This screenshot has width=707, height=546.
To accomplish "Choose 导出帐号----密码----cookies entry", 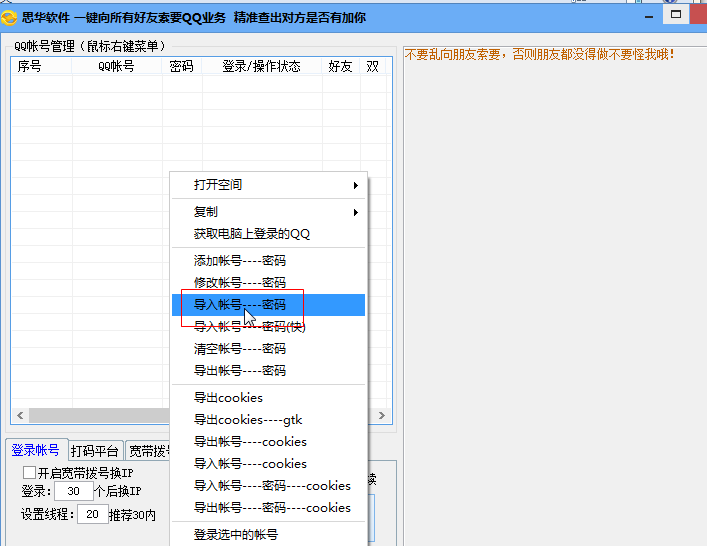I will pyautogui.click(x=268, y=508).
